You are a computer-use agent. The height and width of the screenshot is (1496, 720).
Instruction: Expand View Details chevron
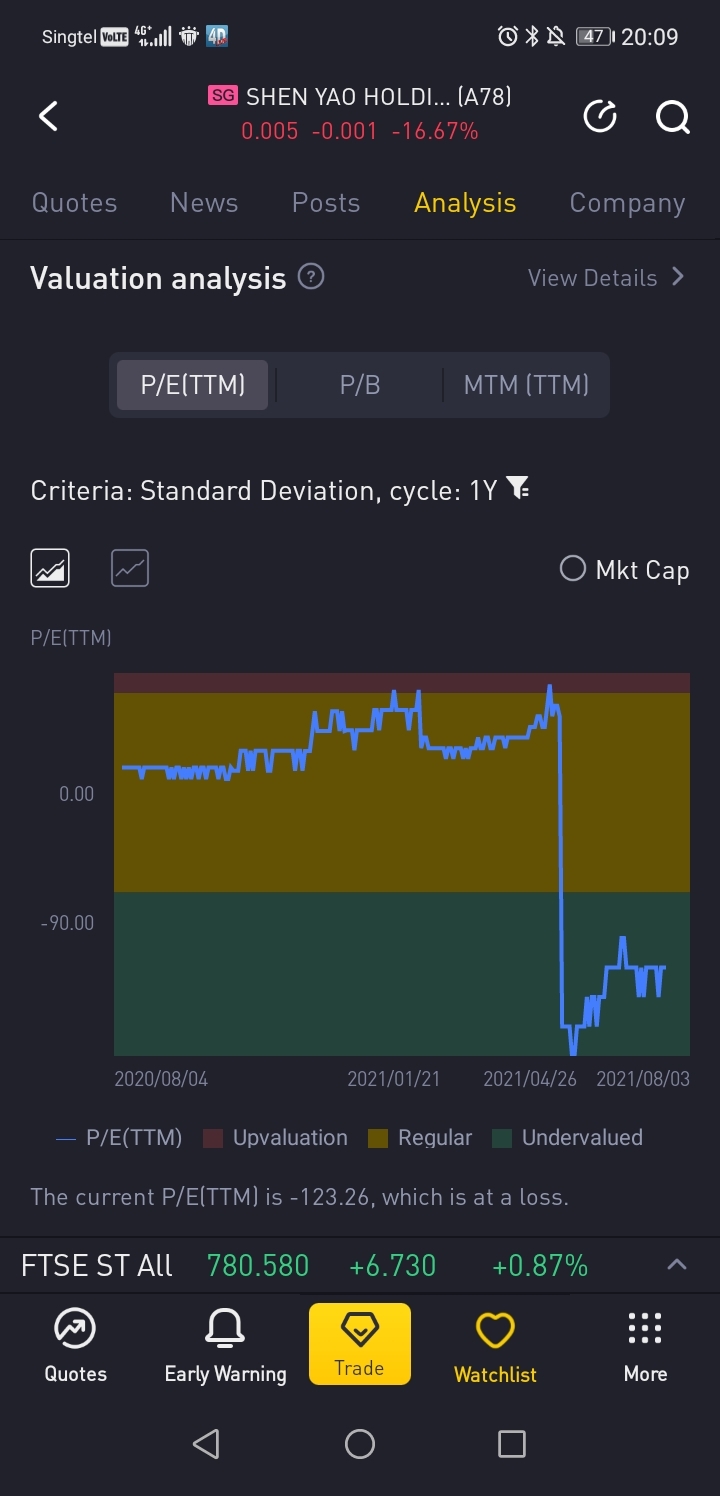click(x=678, y=277)
